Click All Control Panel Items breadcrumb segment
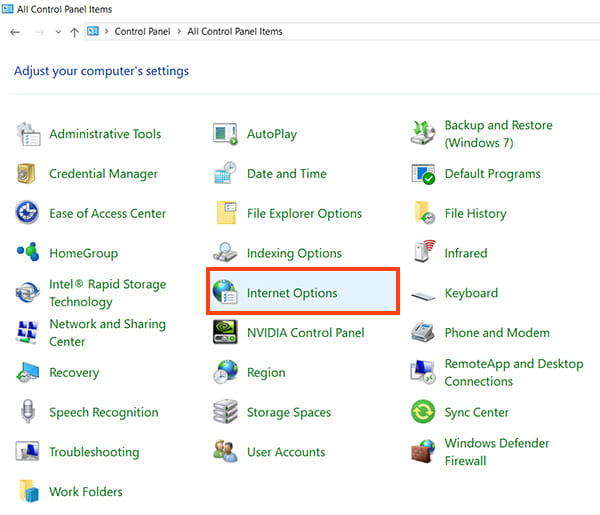The image size is (600, 515). [x=235, y=32]
